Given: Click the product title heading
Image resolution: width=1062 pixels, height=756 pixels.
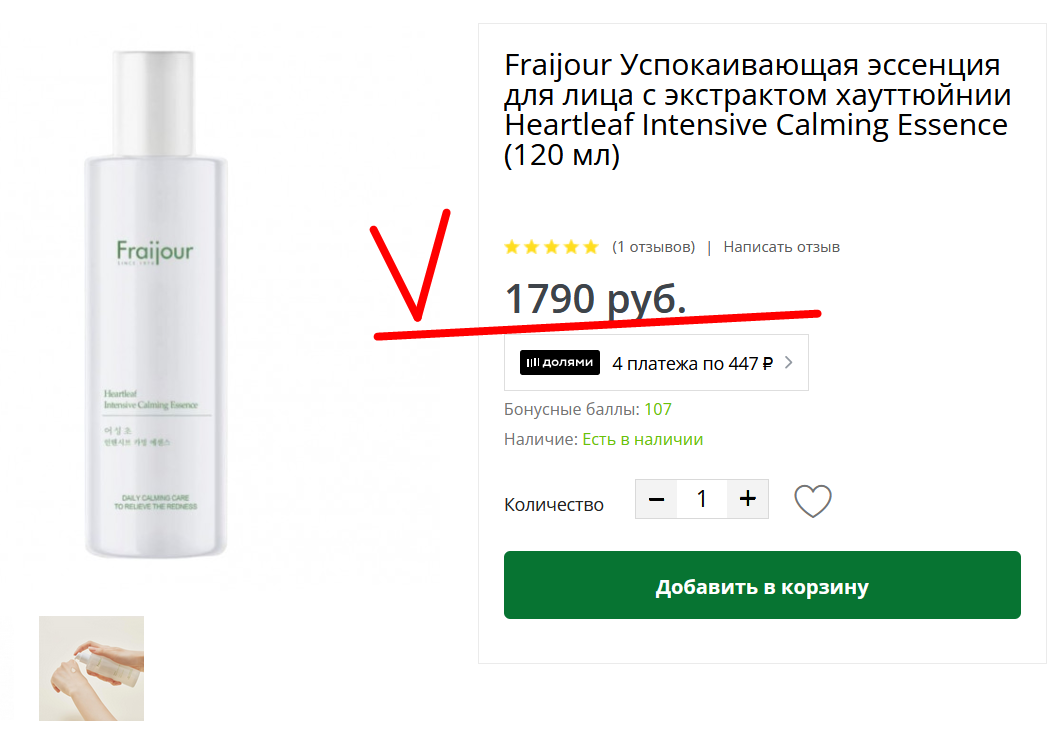Looking at the screenshot, I should point(757,110).
